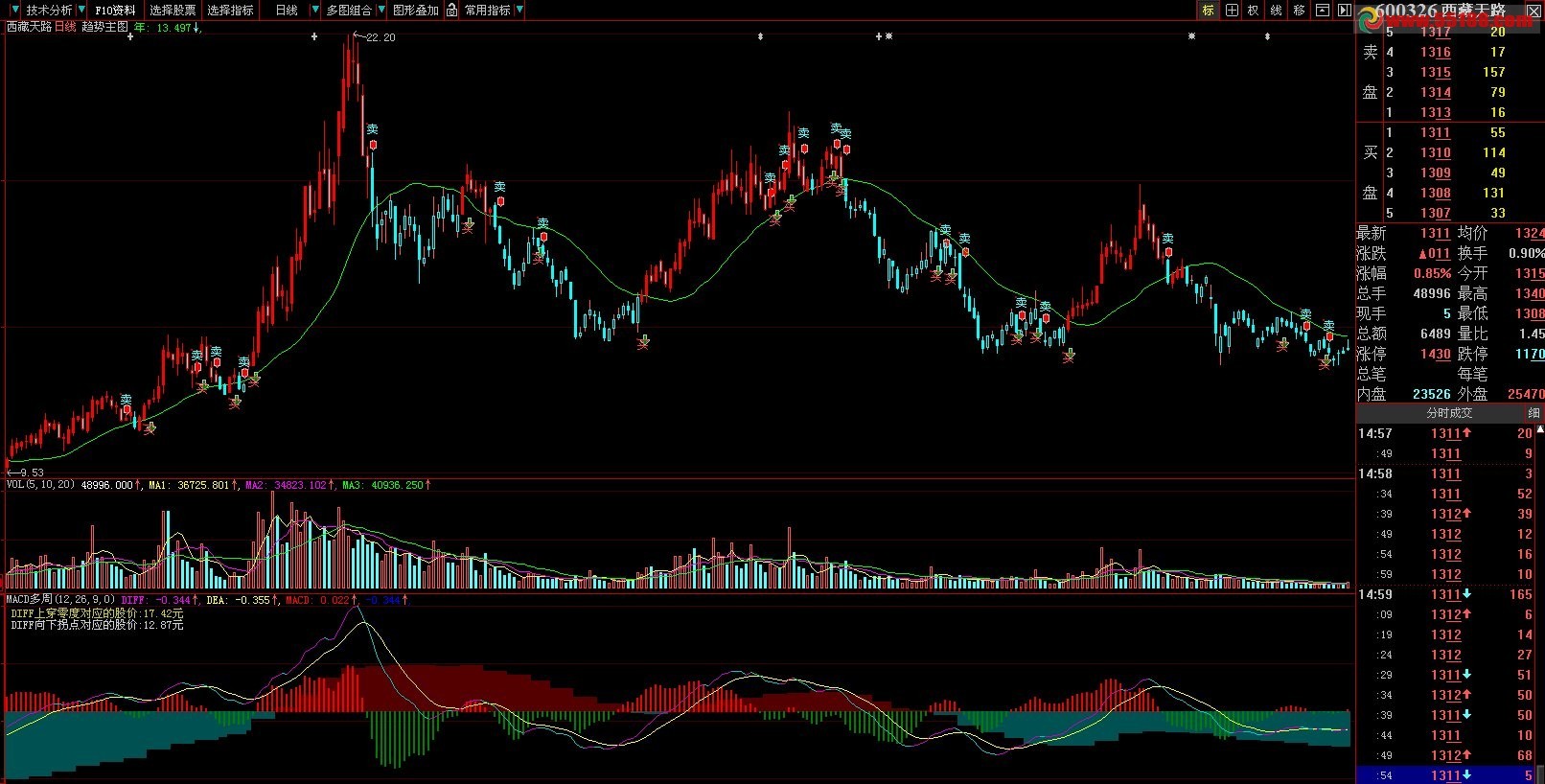This screenshot has height=784, width=1545.
Task: Select the 日线 period item
Action: point(287,10)
